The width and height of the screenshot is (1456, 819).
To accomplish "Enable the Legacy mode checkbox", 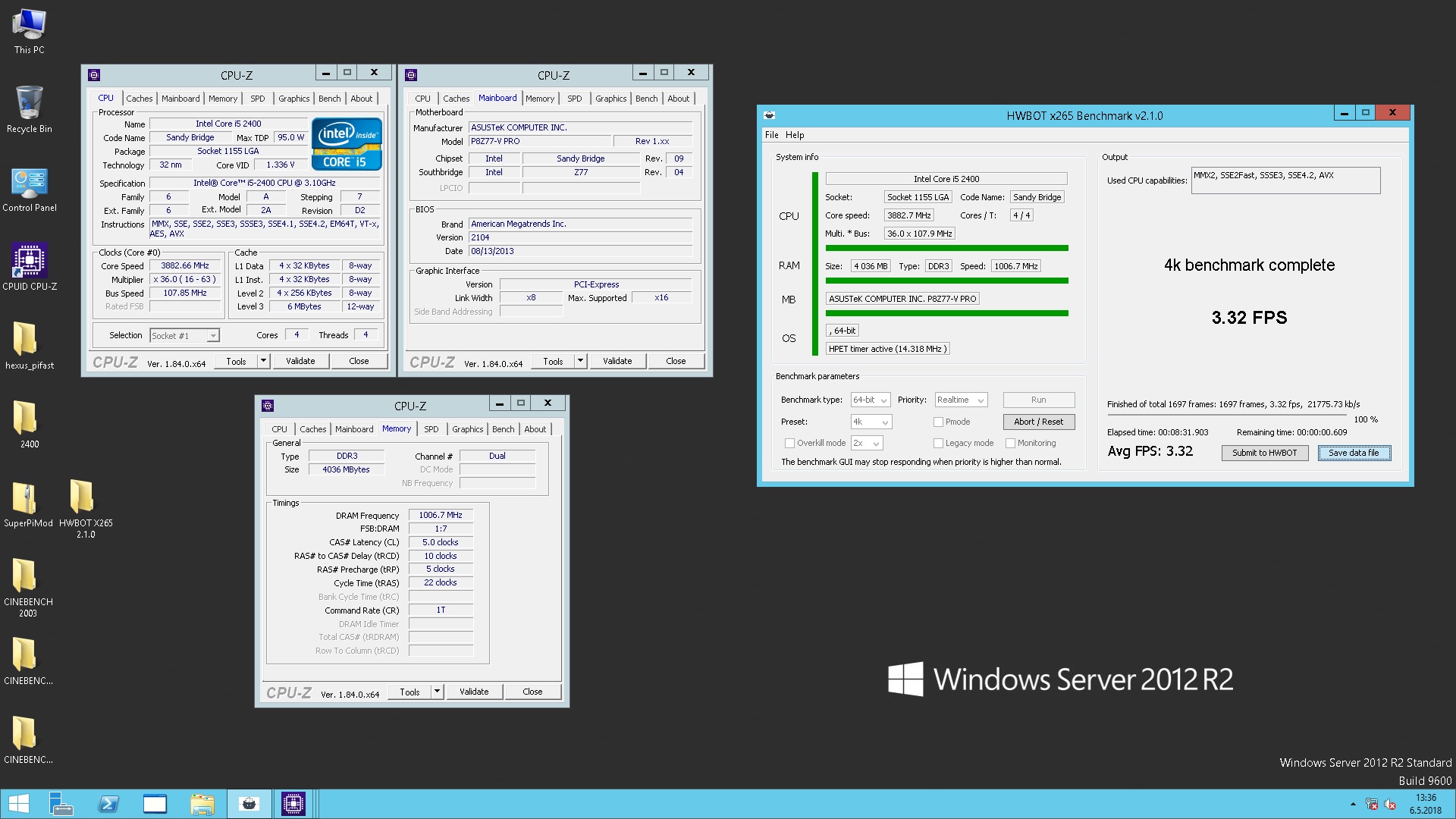I will (x=938, y=444).
